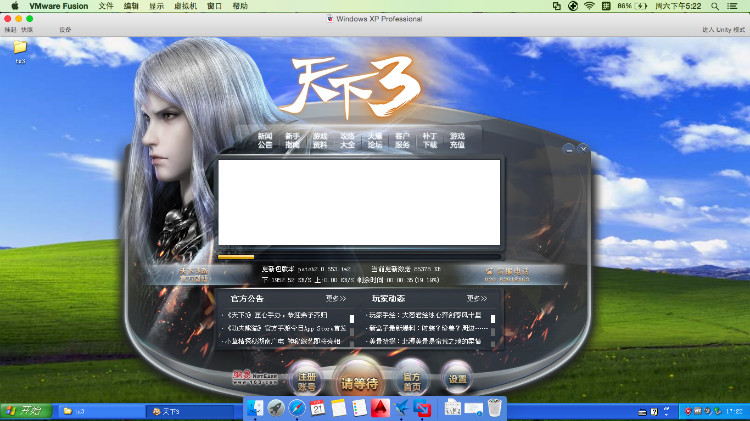Open the 新手指南 beginner guide tab
Image resolution: width=750 pixels, height=421 pixels.
tap(292, 140)
